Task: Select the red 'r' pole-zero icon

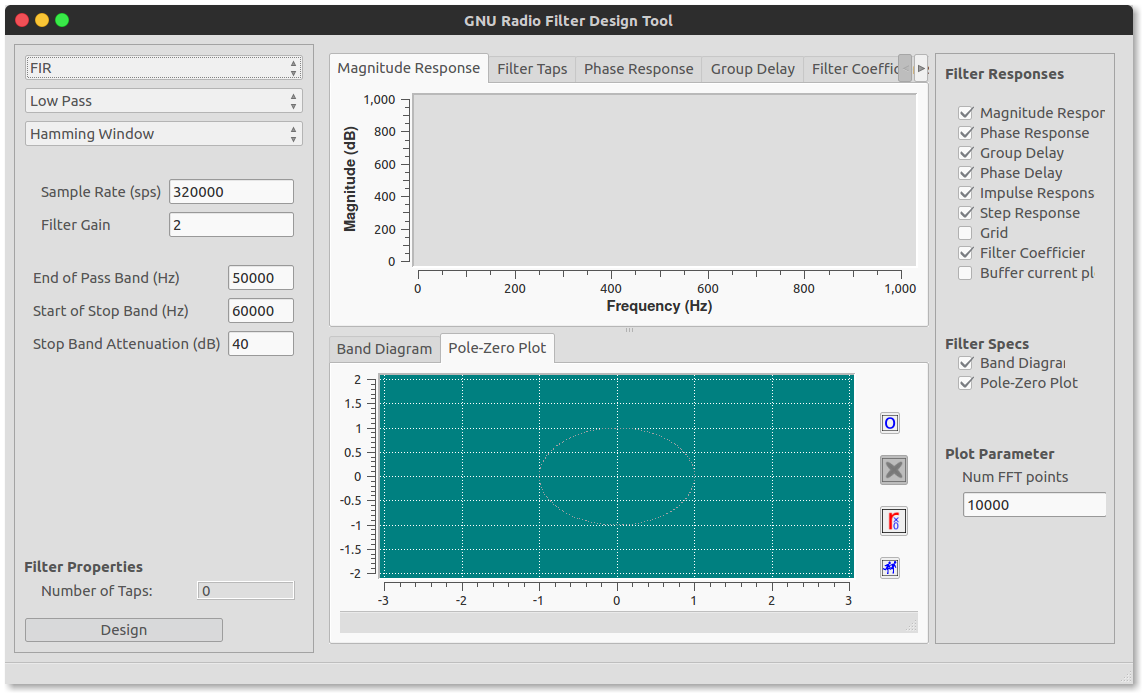Action: coord(894,521)
